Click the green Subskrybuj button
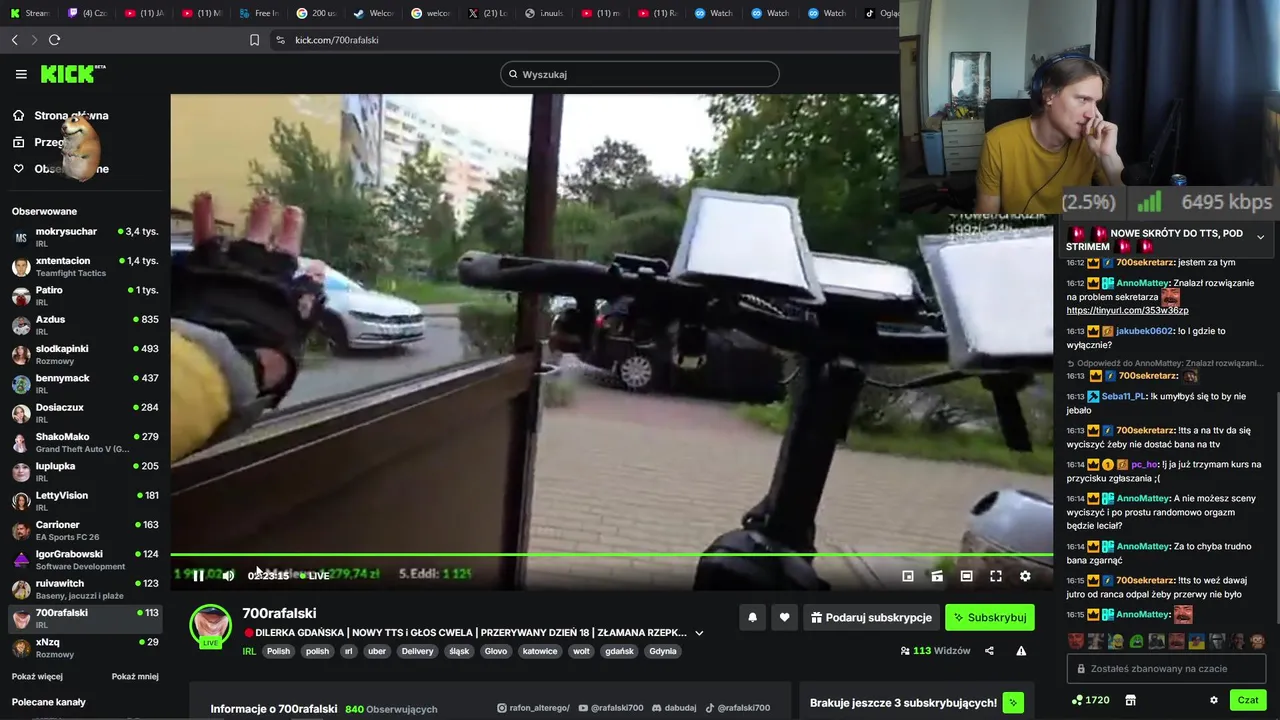 coord(990,618)
